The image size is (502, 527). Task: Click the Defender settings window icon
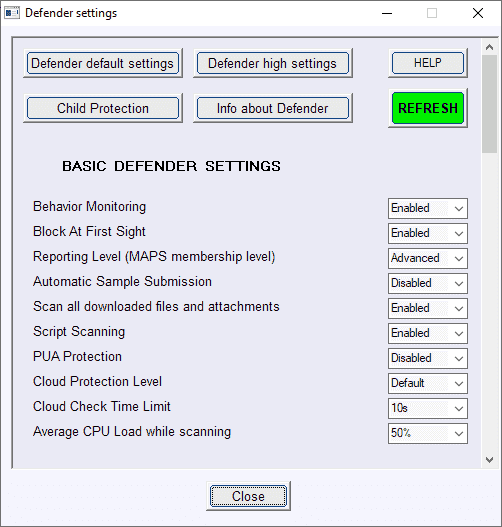[12, 13]
